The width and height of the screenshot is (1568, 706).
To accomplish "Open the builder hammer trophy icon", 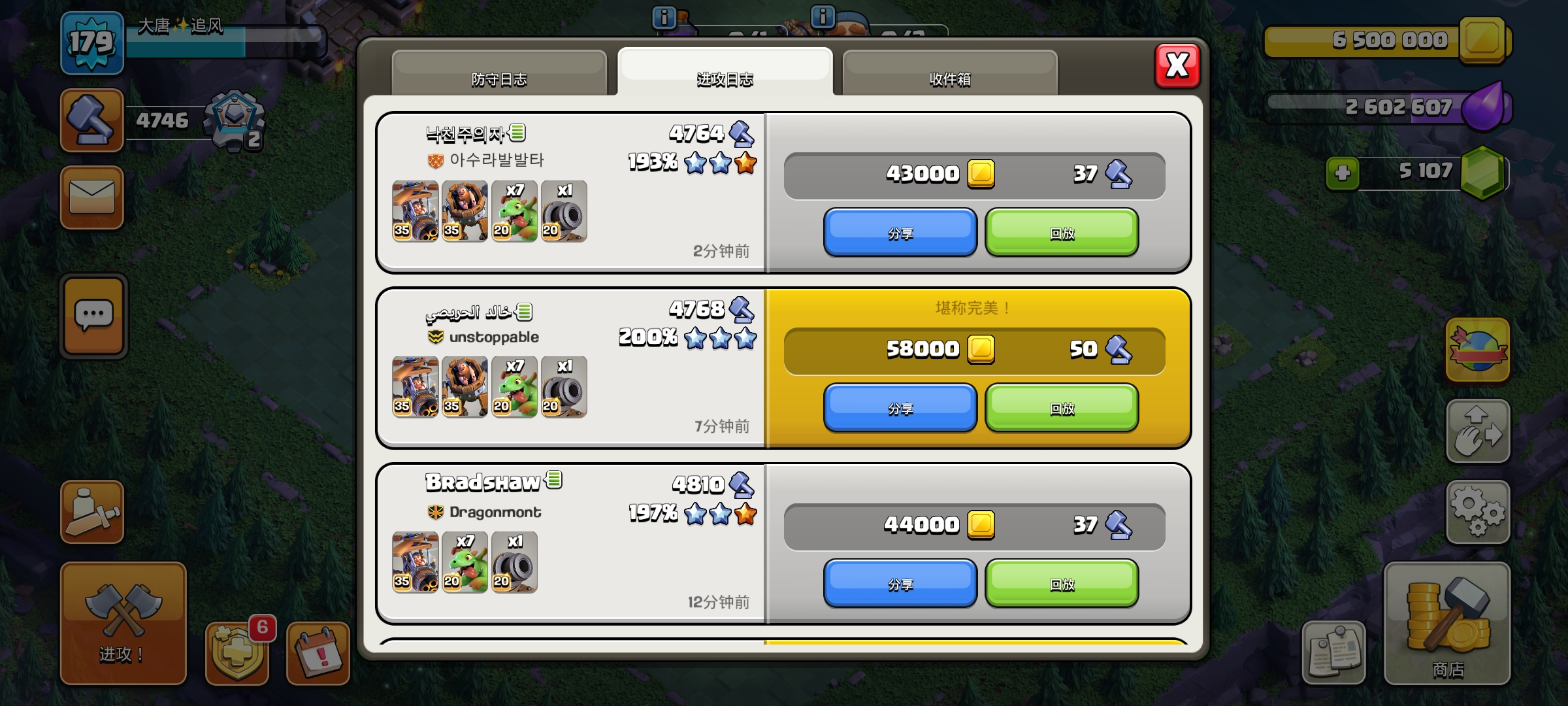I will (x=92, y=120).
